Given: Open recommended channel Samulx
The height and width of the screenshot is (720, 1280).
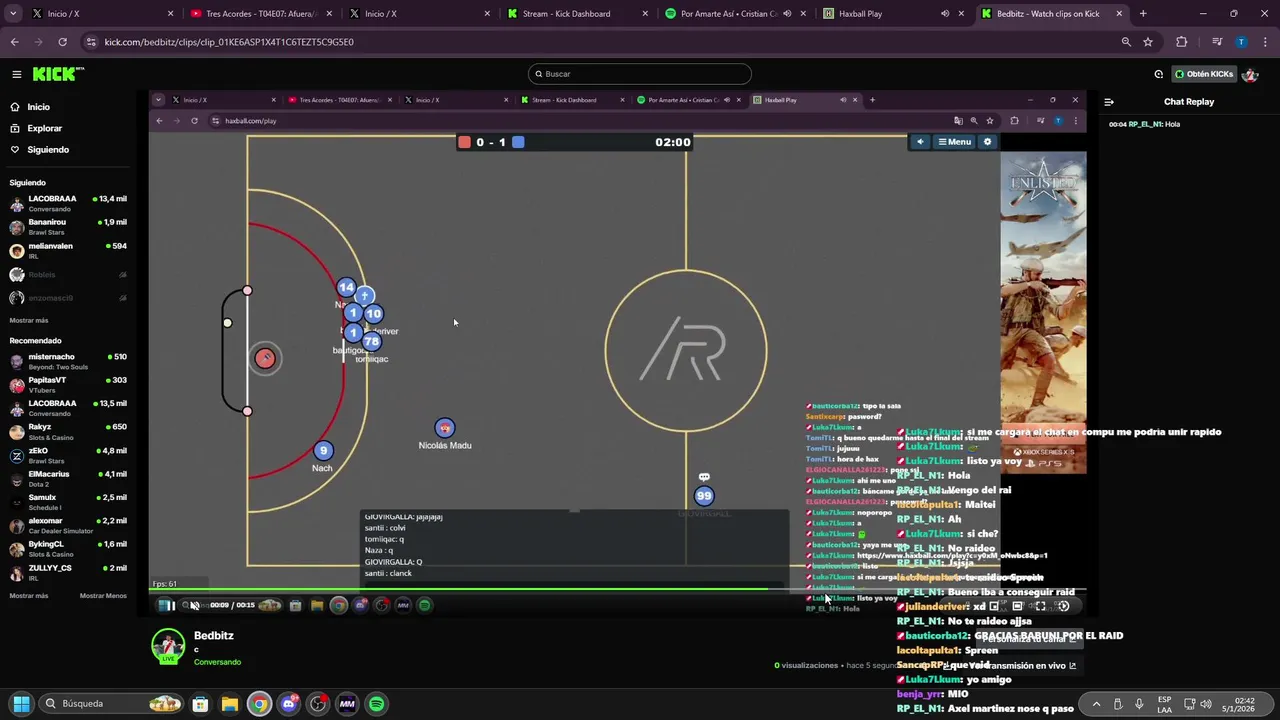Looking at the screenshot, I should [68, 502].
